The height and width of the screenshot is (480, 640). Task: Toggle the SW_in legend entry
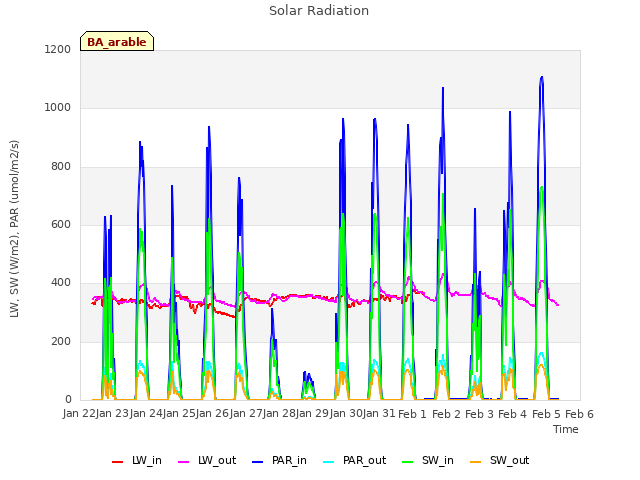[428, 461]
